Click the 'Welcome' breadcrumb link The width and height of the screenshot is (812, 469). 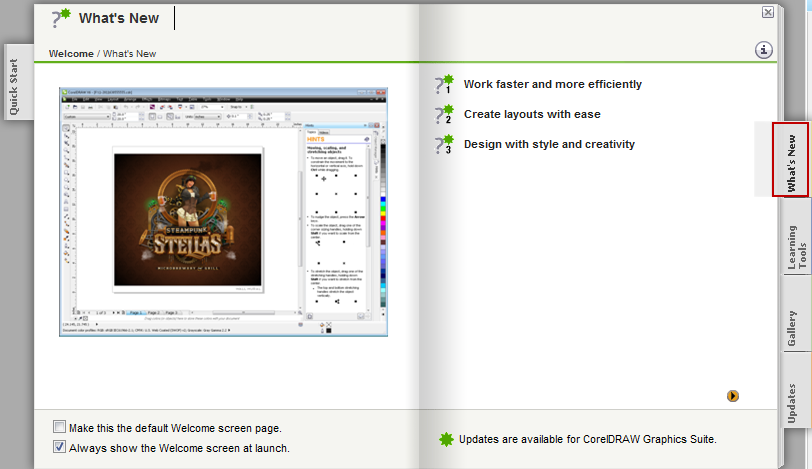[71, 54]
